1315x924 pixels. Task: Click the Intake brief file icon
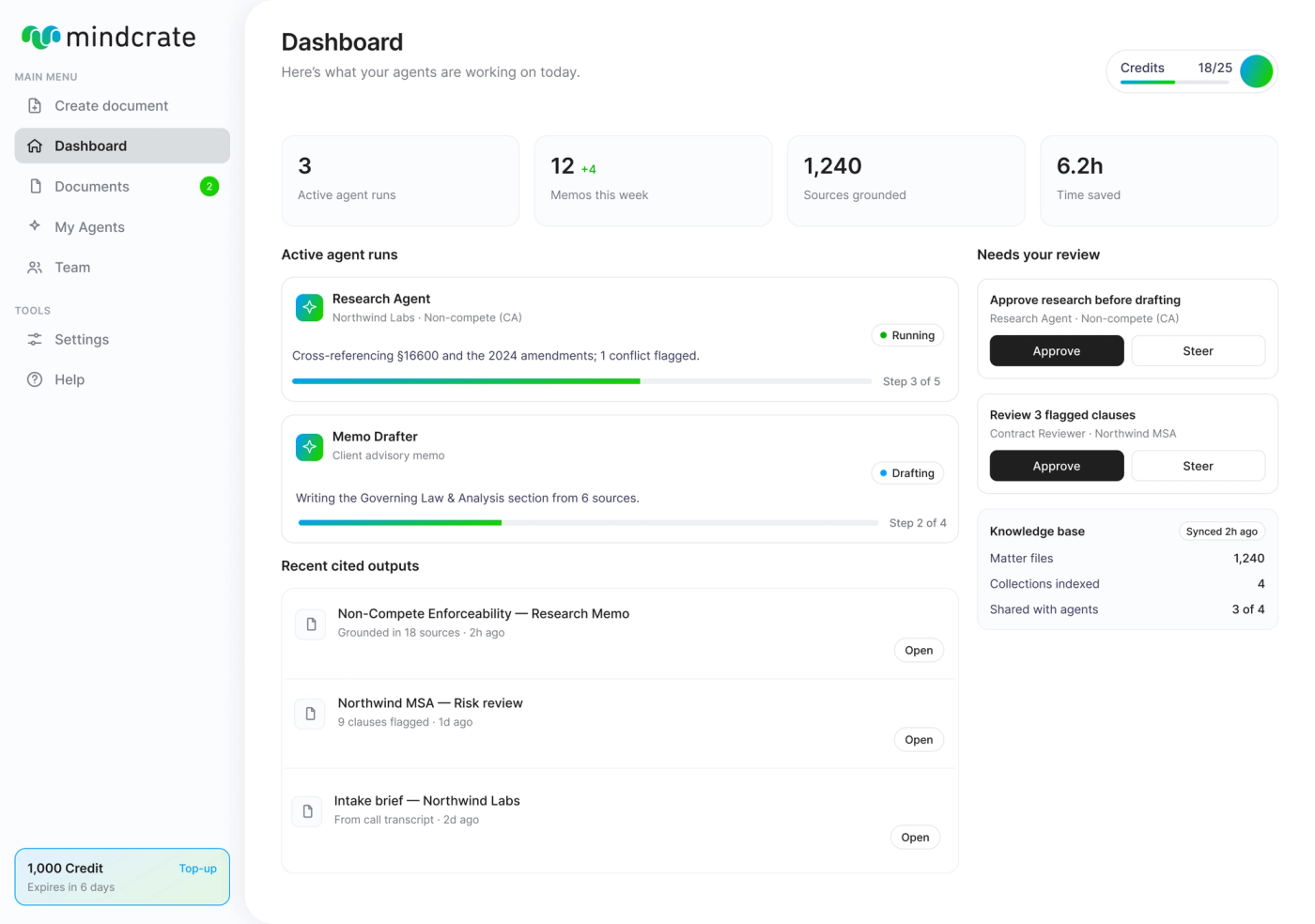click(307, 811)
